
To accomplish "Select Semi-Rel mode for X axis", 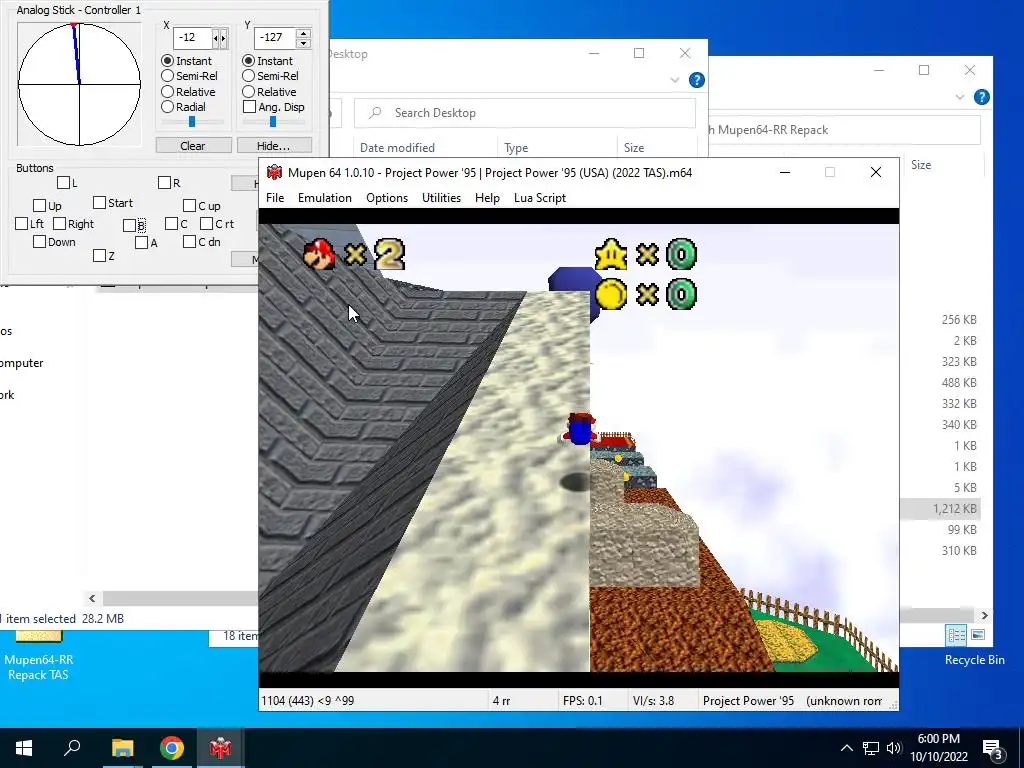I will pos(168,76).
